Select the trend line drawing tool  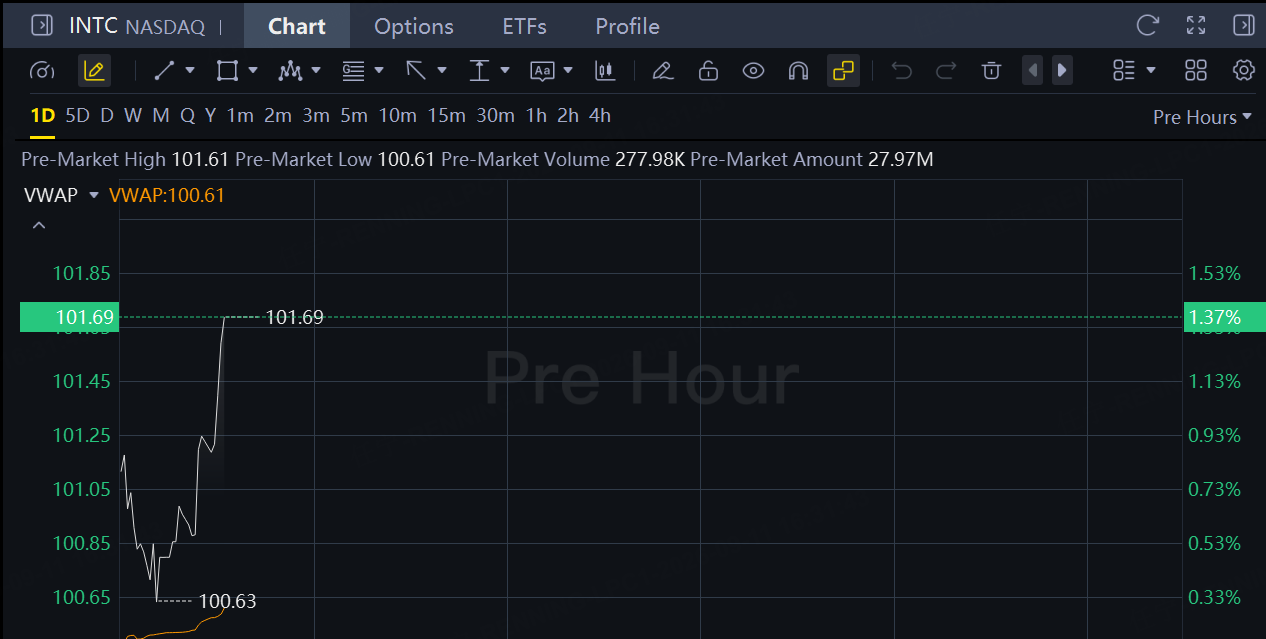click(x=165, y=71)
